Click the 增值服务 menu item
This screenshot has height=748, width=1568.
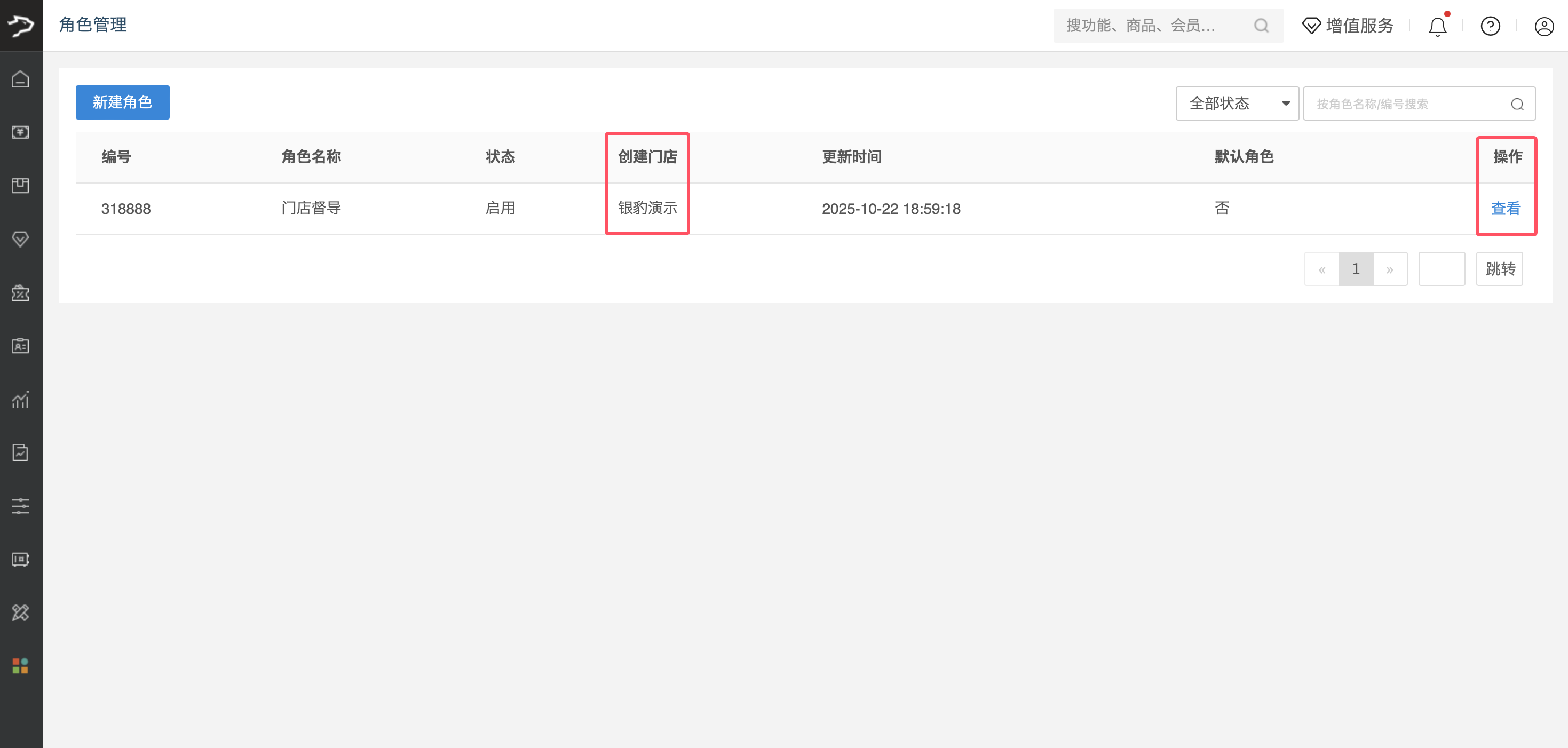point(1348,26)
